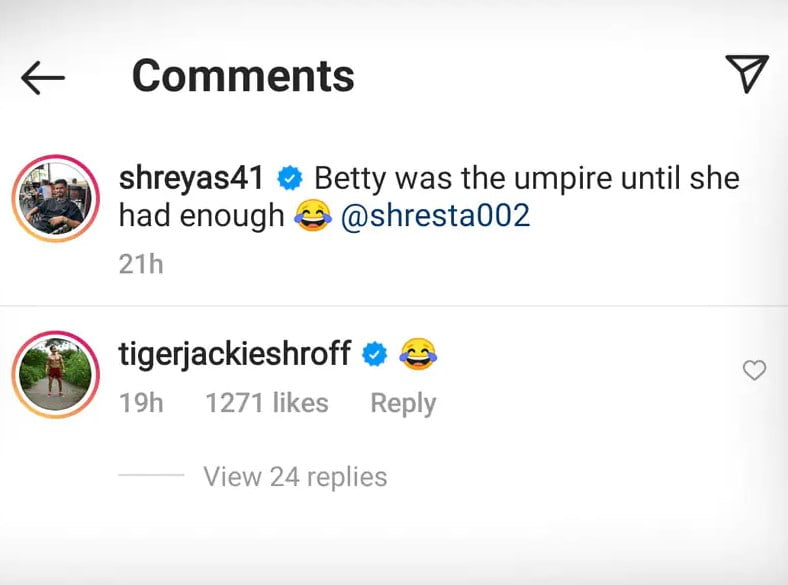788x585 pixels.
Task: Go back using the left arrow
Action: [x=43, y=77]
